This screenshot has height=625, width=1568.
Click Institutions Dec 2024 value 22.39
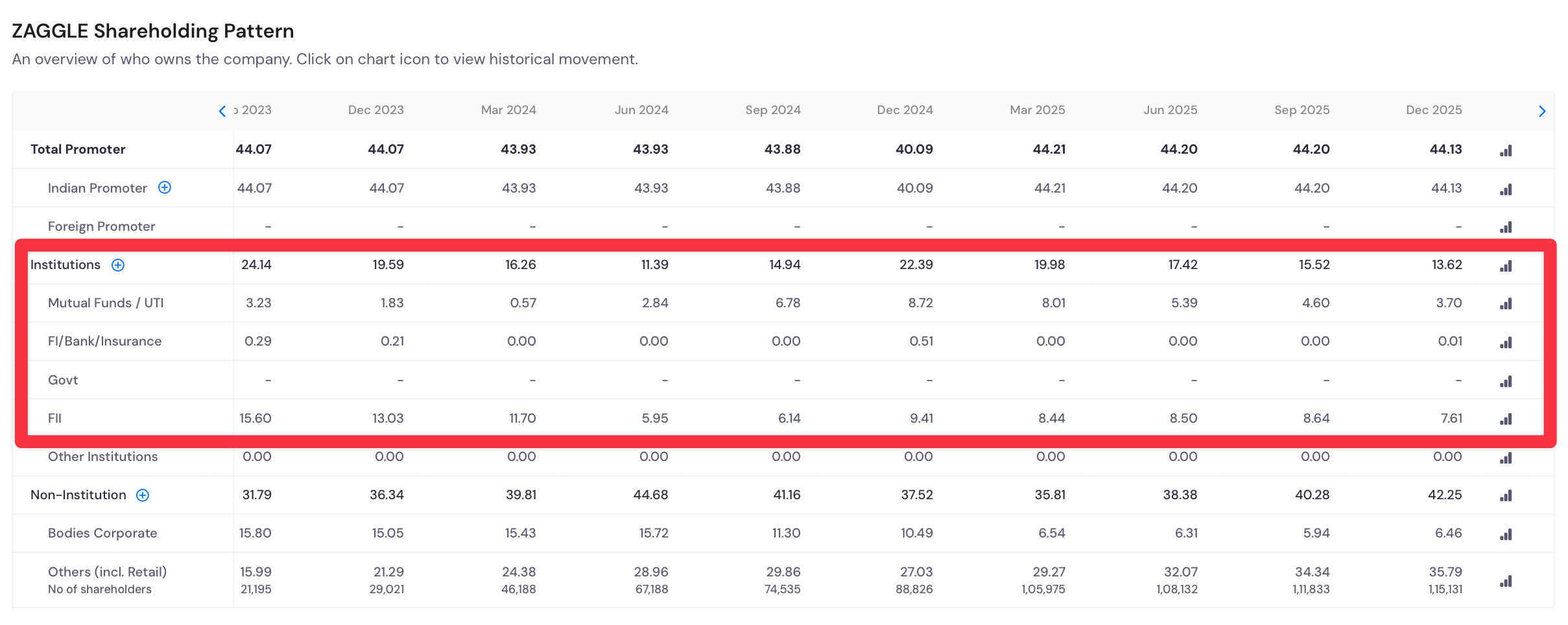point(916,265)
